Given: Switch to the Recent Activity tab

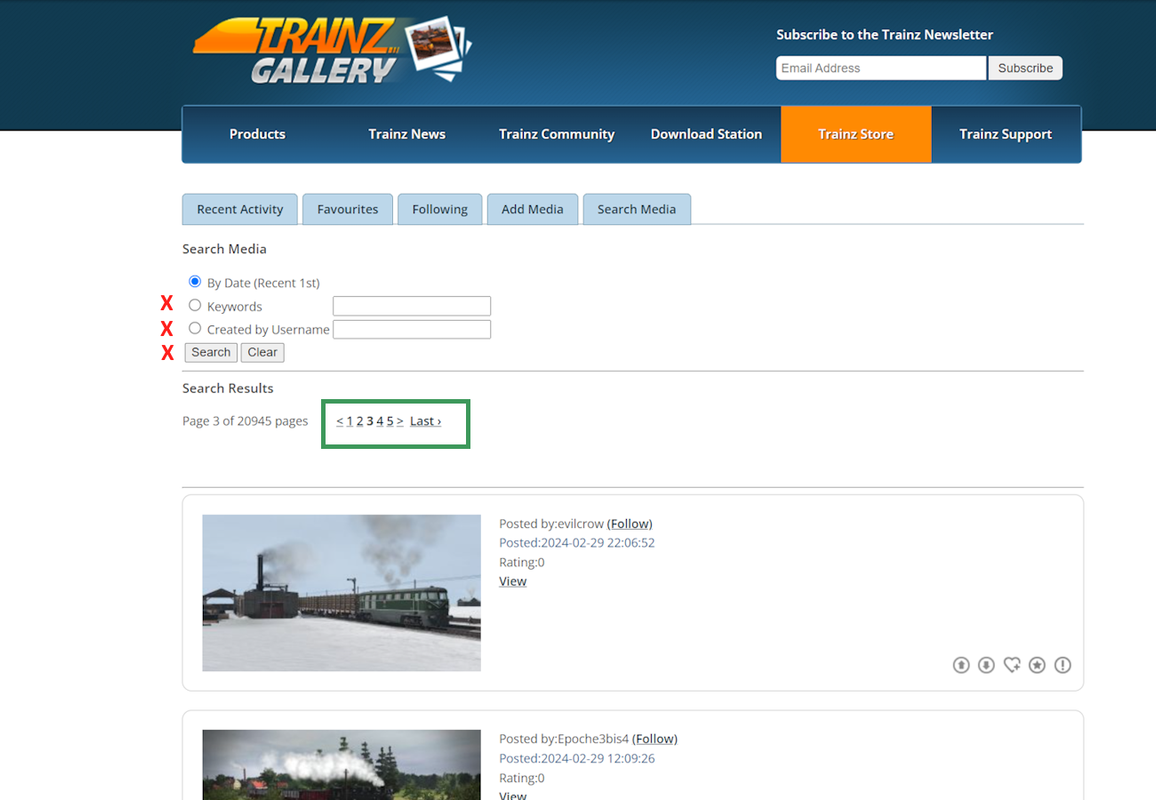Looking at the screenshot, I should coord(240,209).
